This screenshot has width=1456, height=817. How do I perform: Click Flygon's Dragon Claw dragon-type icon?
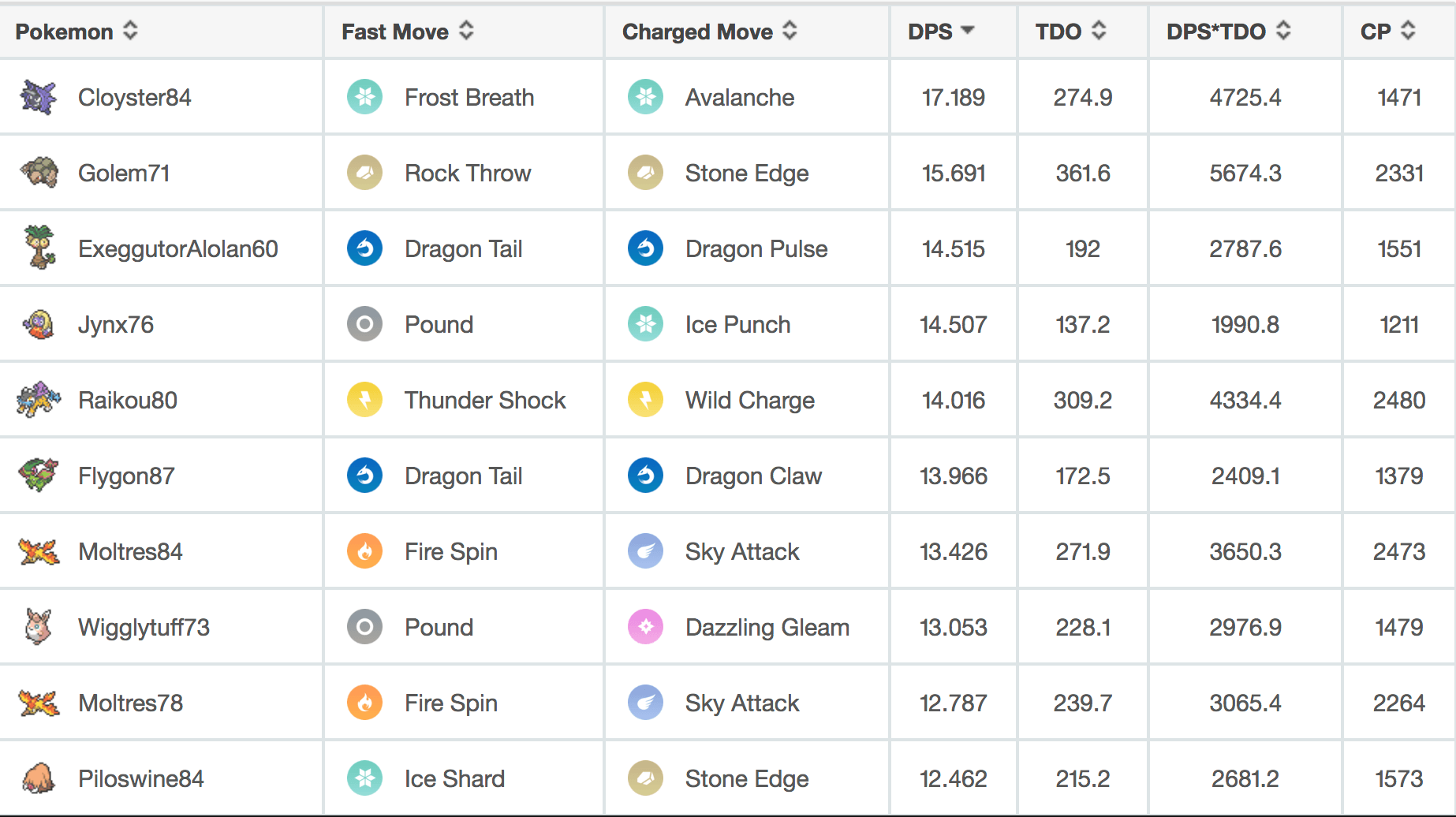tap(645, 476)
